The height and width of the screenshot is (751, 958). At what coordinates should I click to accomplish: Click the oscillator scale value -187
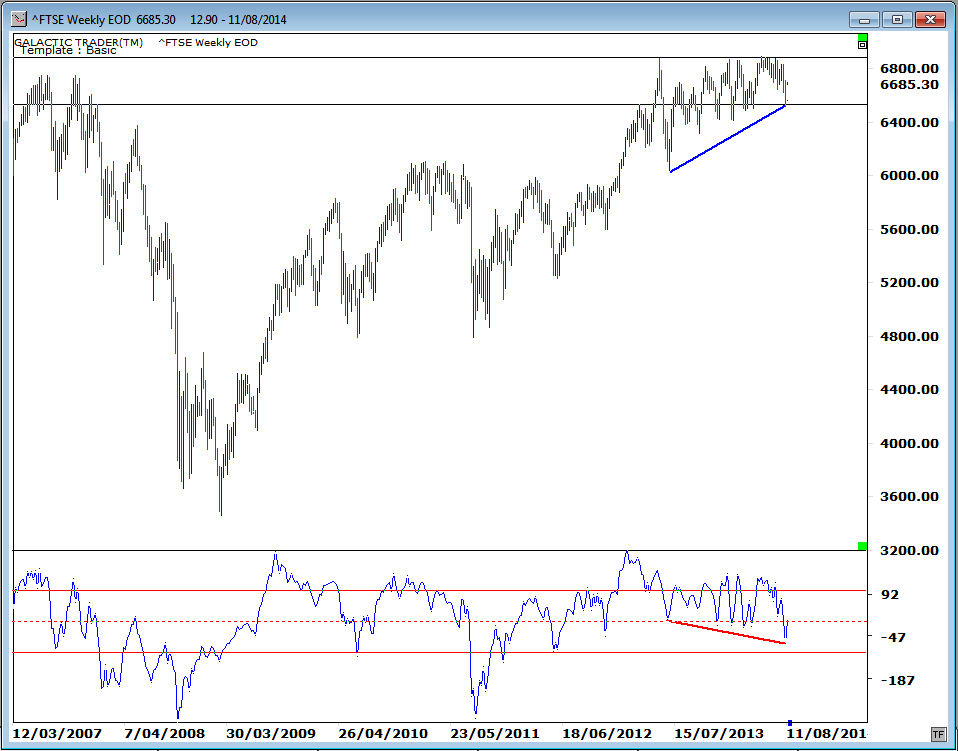(x=896, y=680)
